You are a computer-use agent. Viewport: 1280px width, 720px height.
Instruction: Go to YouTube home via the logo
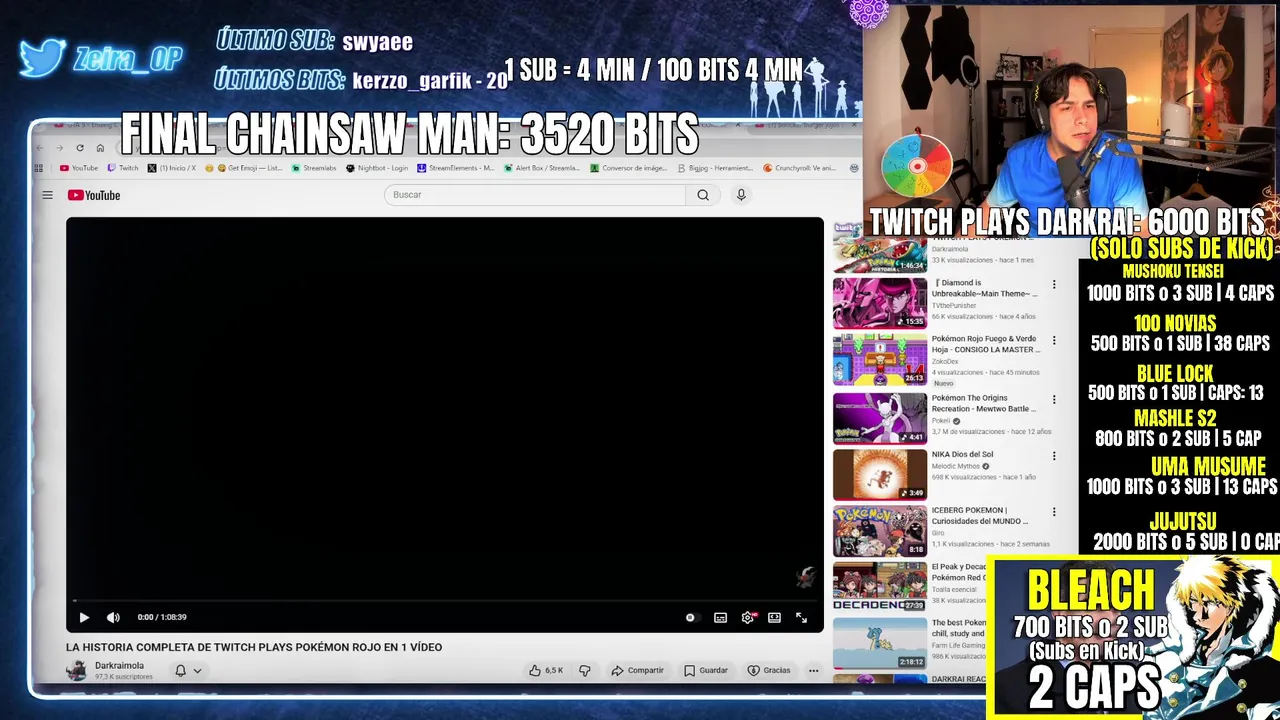94,195
